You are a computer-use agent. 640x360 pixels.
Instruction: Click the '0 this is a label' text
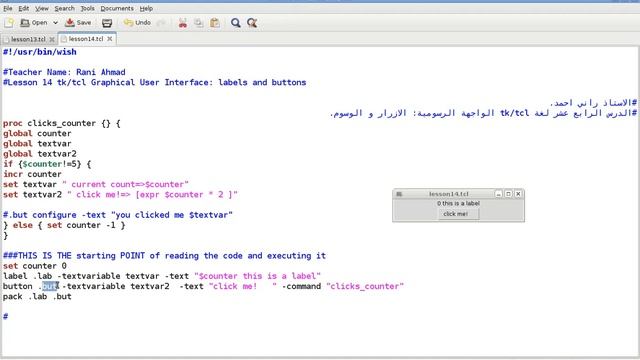point(458,203)
